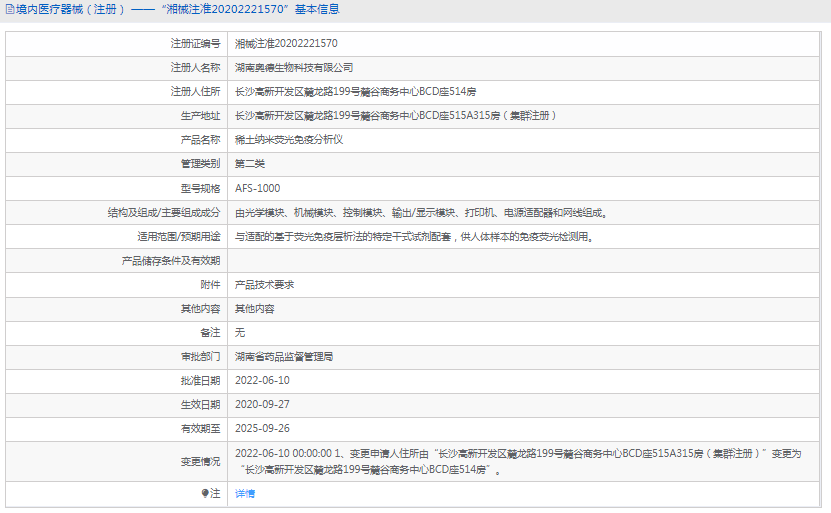Click the registrant name 湖南奥德生物科技有限公司
The height and width of the screenshot is (513, 831).
(294, 67)
